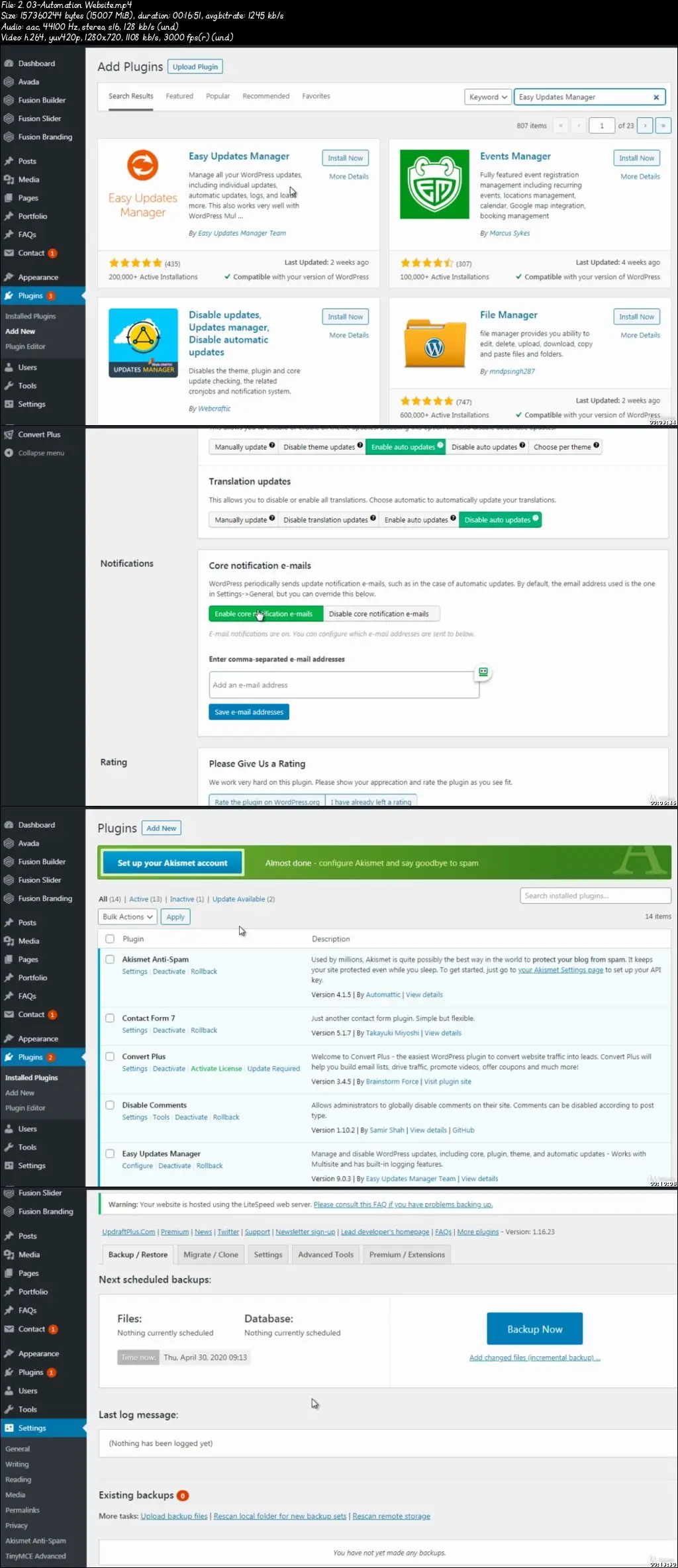Toggle Disable translation updates option
Image resolution: width=678 pixels, height=1568 pixels.
(x=328, y=520)
